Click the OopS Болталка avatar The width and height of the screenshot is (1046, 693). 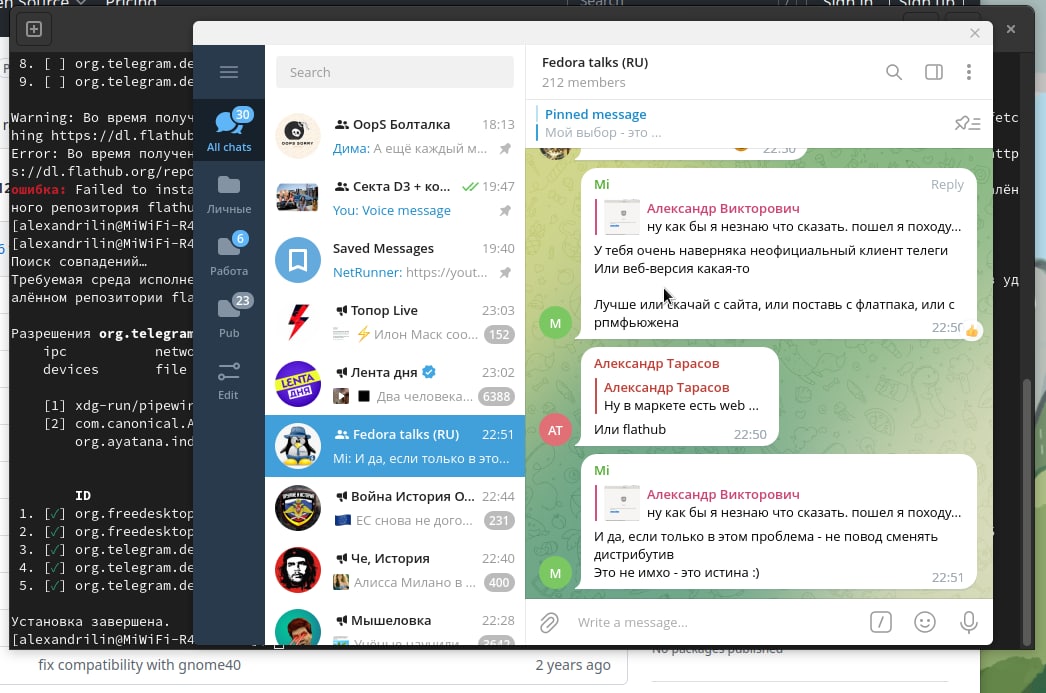[x=298, y=136]
